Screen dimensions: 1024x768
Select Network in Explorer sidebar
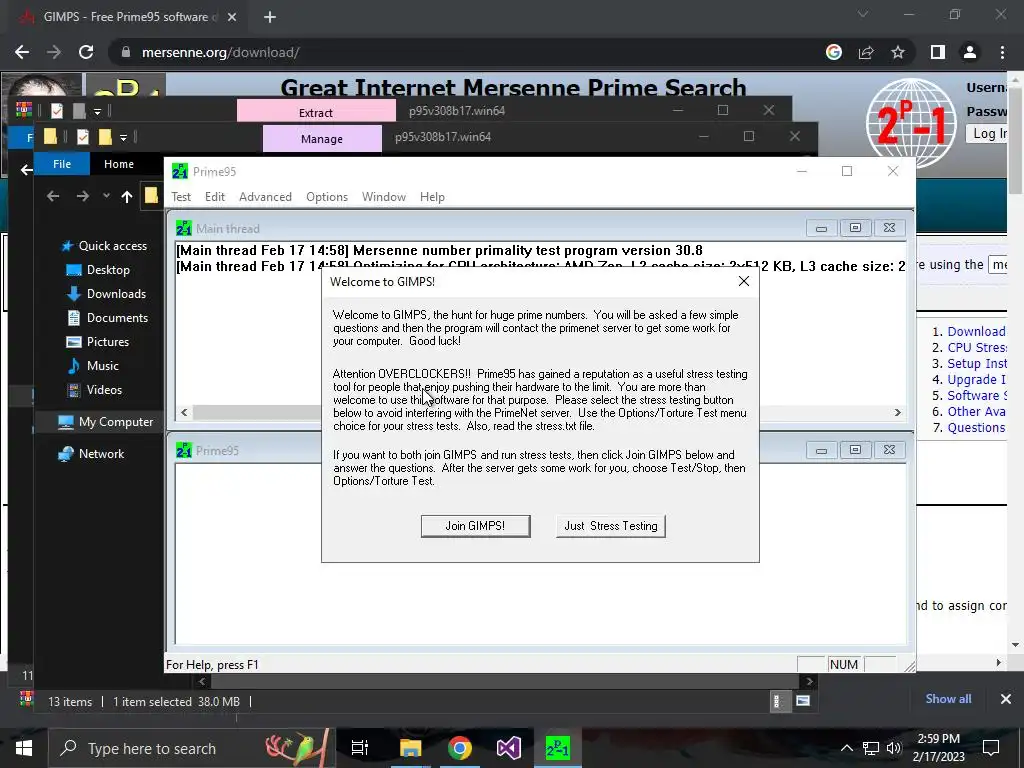point(91,454)
